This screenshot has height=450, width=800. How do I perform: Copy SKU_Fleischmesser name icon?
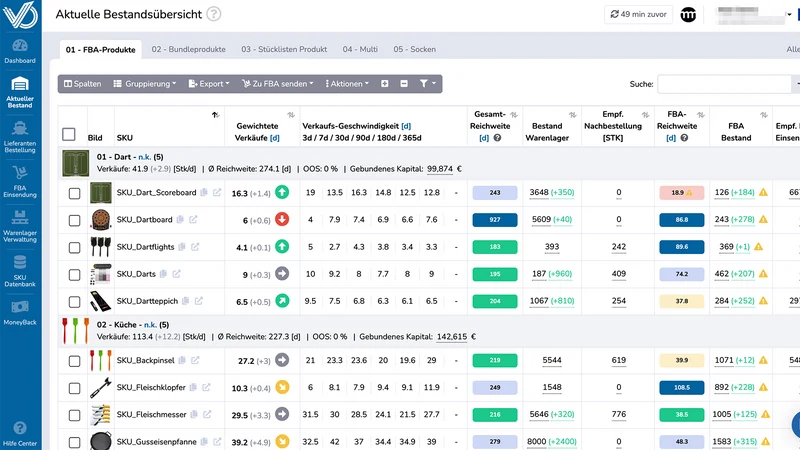(194, 414)
